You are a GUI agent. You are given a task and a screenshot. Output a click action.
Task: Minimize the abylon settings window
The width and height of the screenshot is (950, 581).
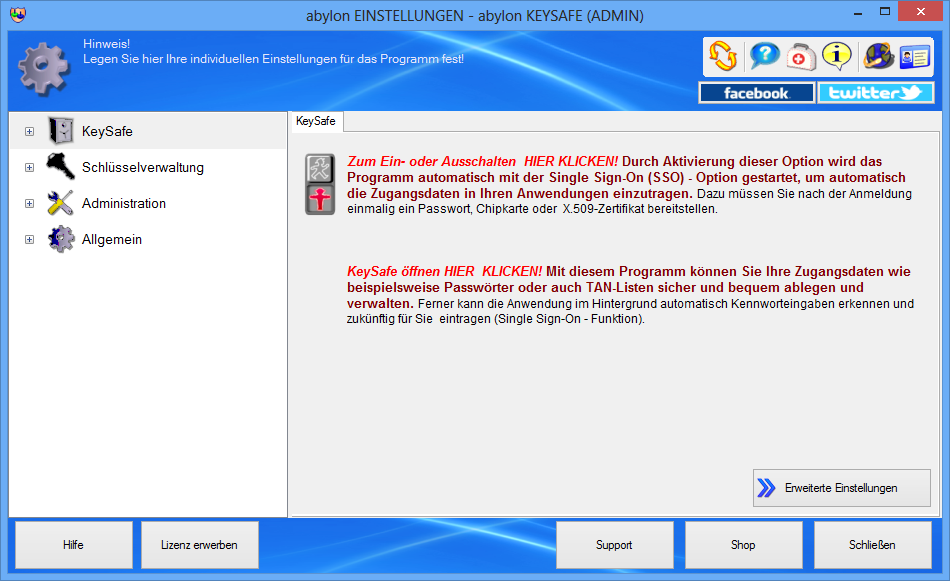tap(858, 12)
